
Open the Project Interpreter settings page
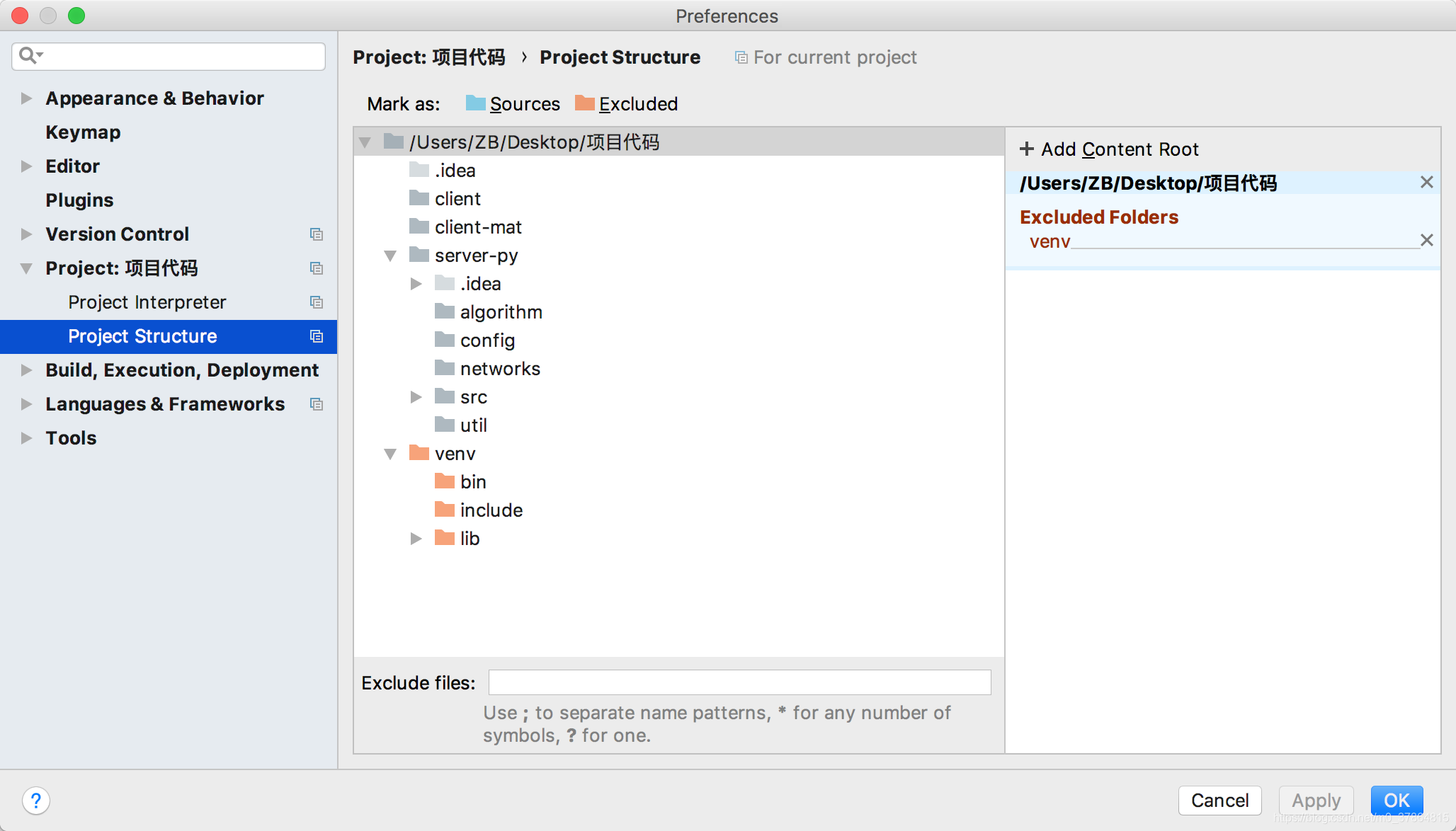[x=147, y=302]
